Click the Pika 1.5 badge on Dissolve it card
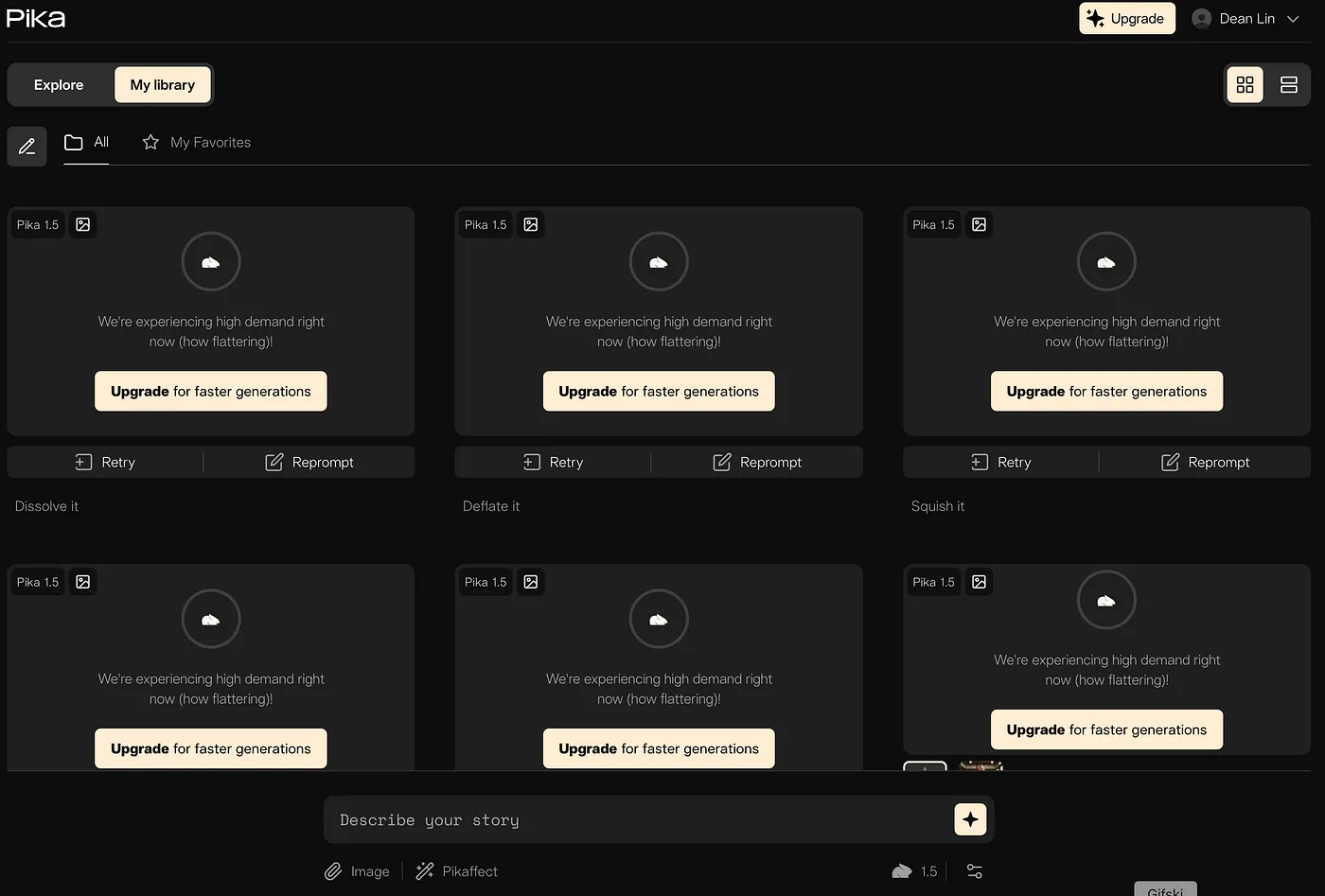The image size is (1325, 896). click(x=38, y=225)
